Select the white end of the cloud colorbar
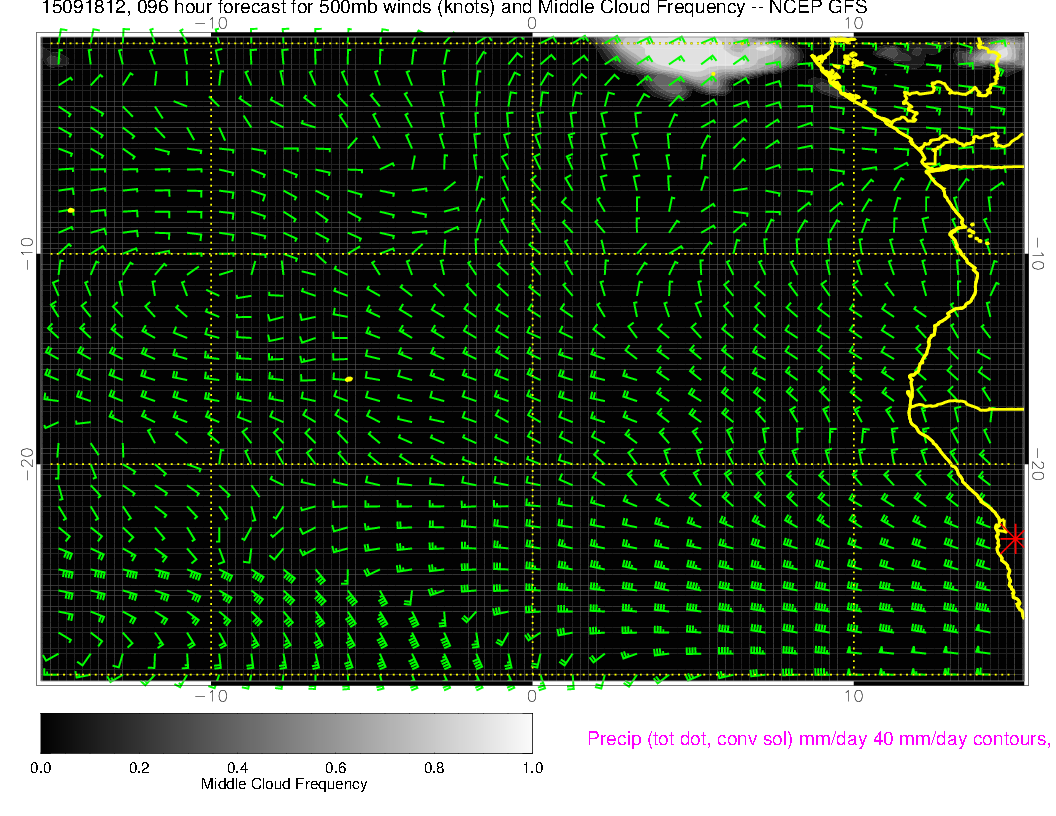This screenshot has height=816, width=1056. 524,733
